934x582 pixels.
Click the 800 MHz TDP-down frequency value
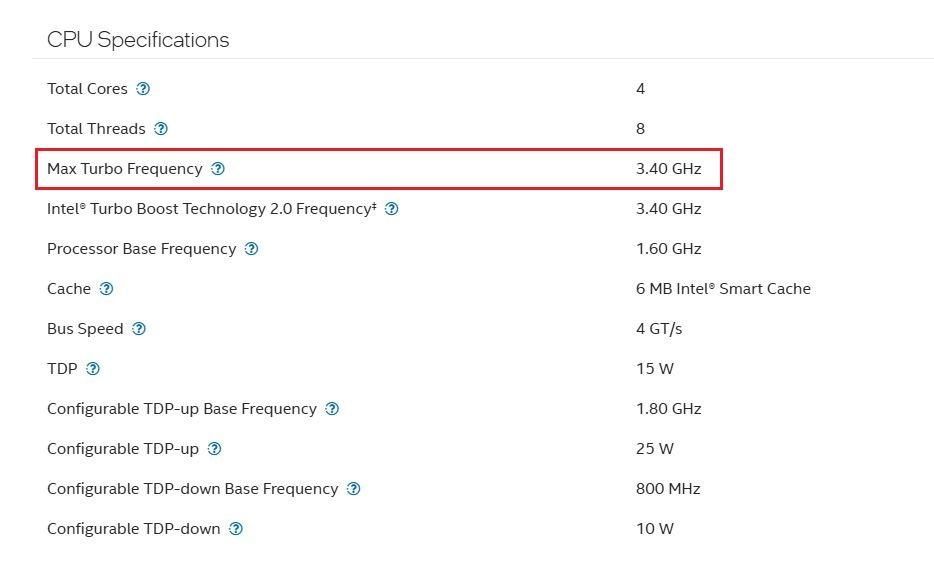[668, 488]
